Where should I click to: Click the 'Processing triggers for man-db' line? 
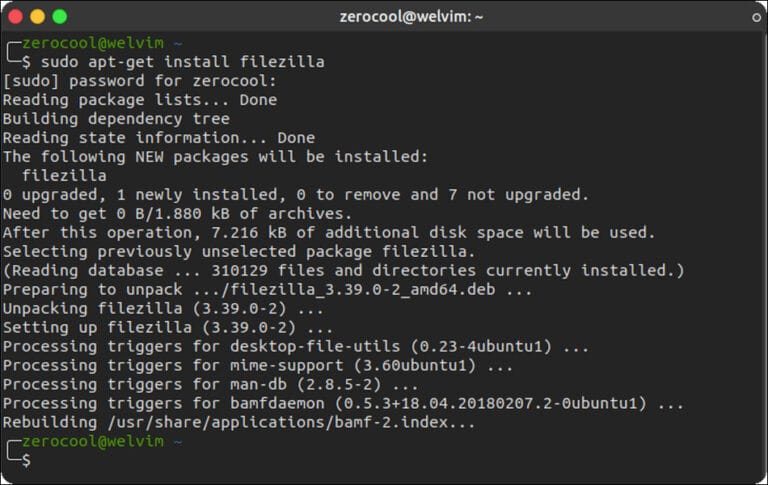pos(211,385)
